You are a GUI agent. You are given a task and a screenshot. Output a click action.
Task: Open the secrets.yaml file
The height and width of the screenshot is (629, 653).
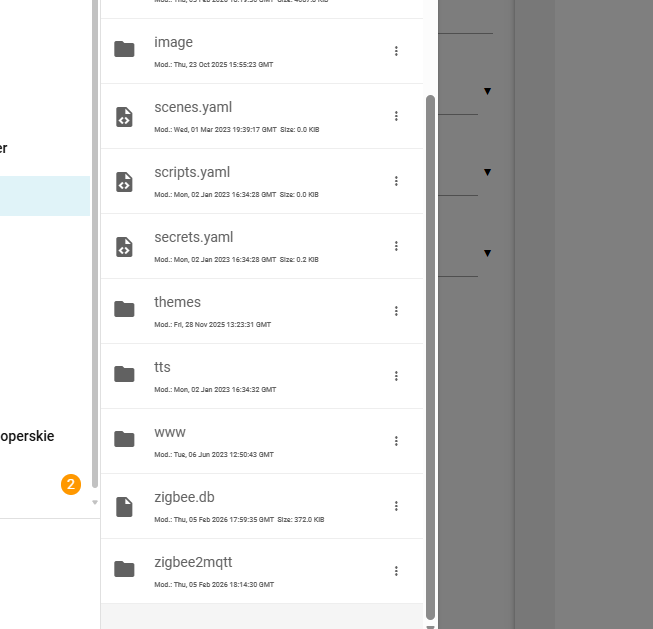pyautogui.click(x=193, y=237)
